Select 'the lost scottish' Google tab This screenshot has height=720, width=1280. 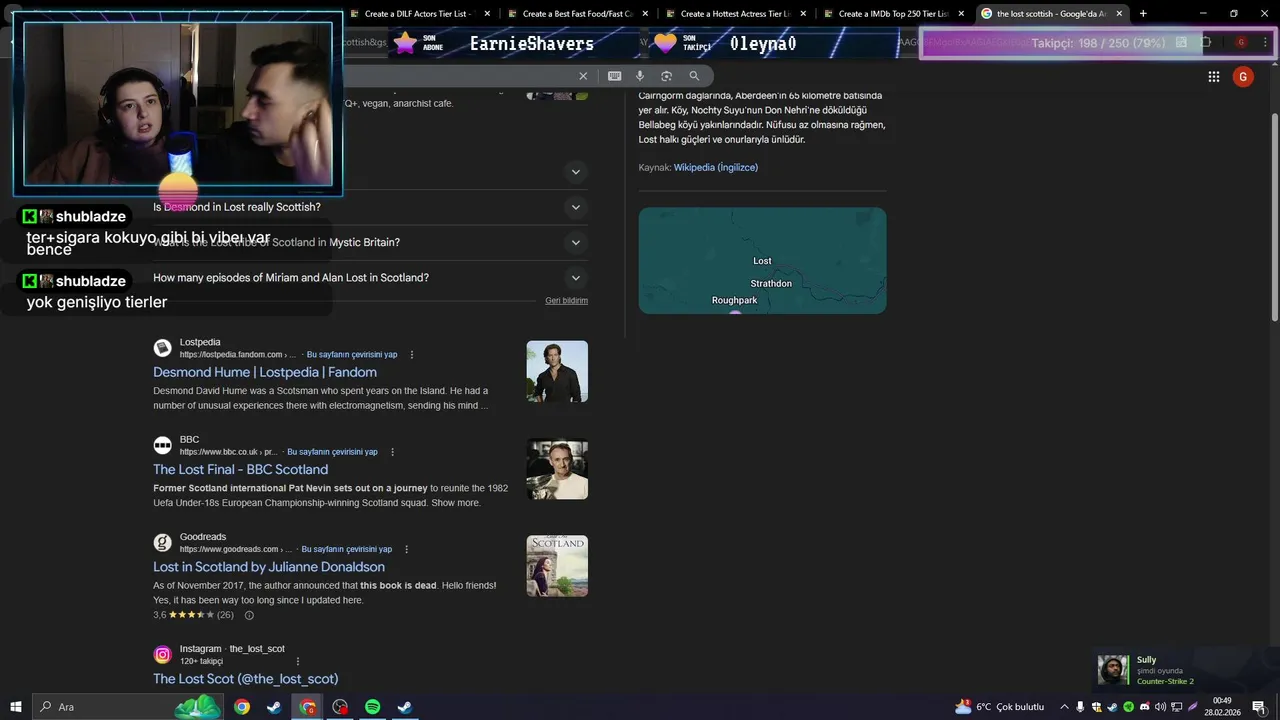pos(1050,14)
